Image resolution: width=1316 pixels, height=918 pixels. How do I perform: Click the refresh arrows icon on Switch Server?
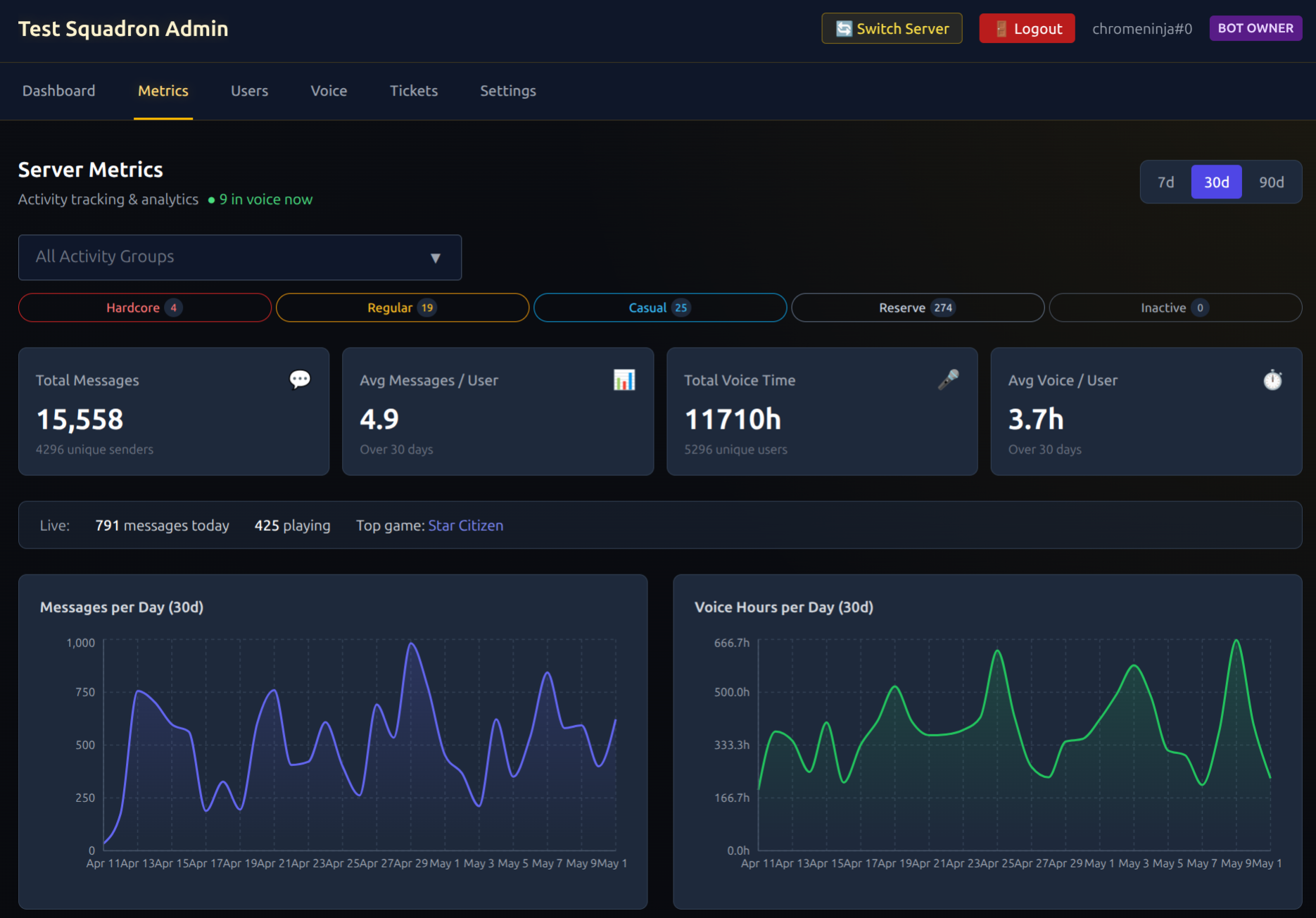click(x=844, y=29)
